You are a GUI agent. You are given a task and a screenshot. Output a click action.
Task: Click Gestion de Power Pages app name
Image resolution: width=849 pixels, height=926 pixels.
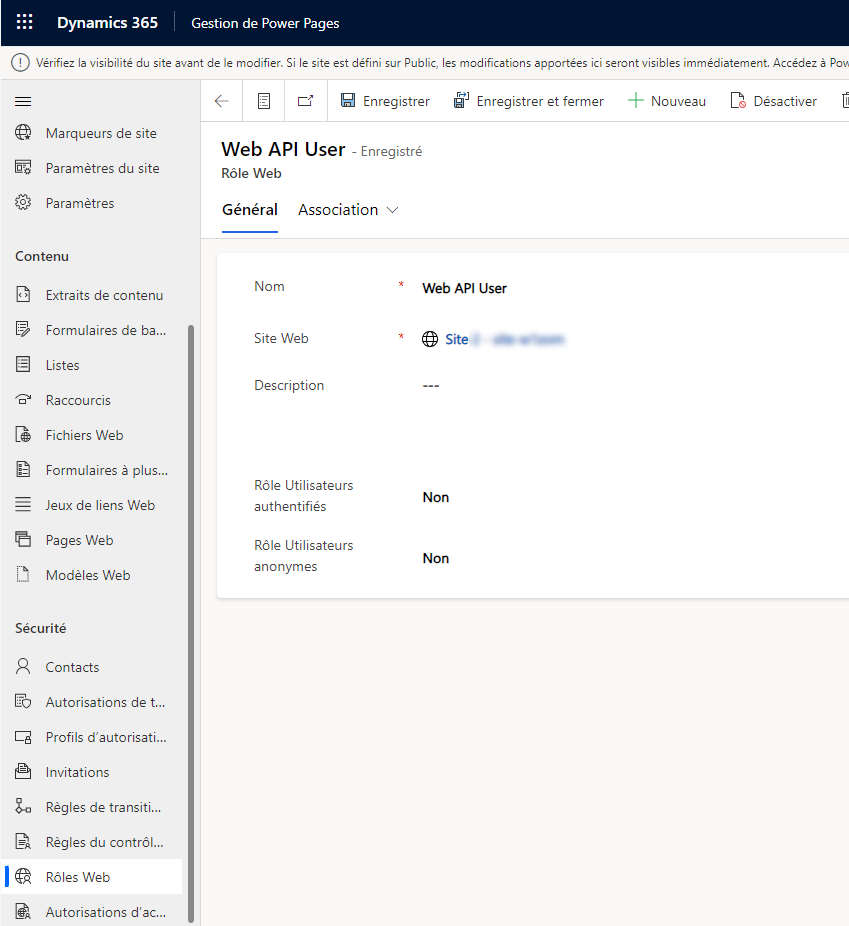(265, 23)
